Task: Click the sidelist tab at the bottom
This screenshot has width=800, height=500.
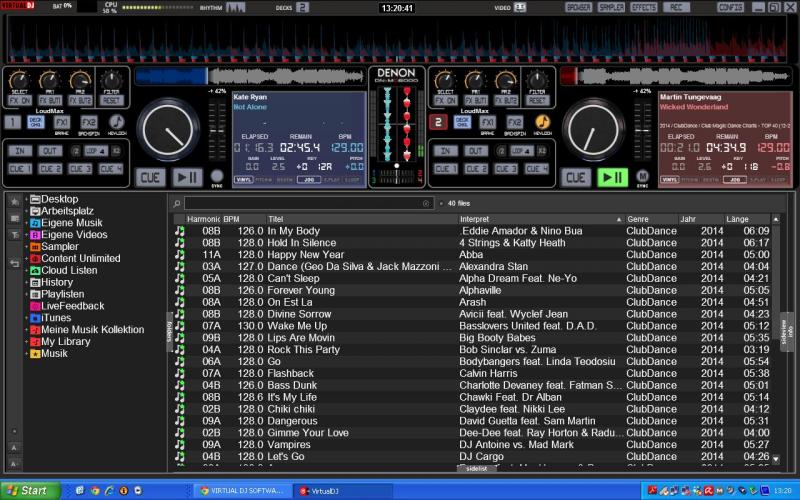Action: (476, 468)
